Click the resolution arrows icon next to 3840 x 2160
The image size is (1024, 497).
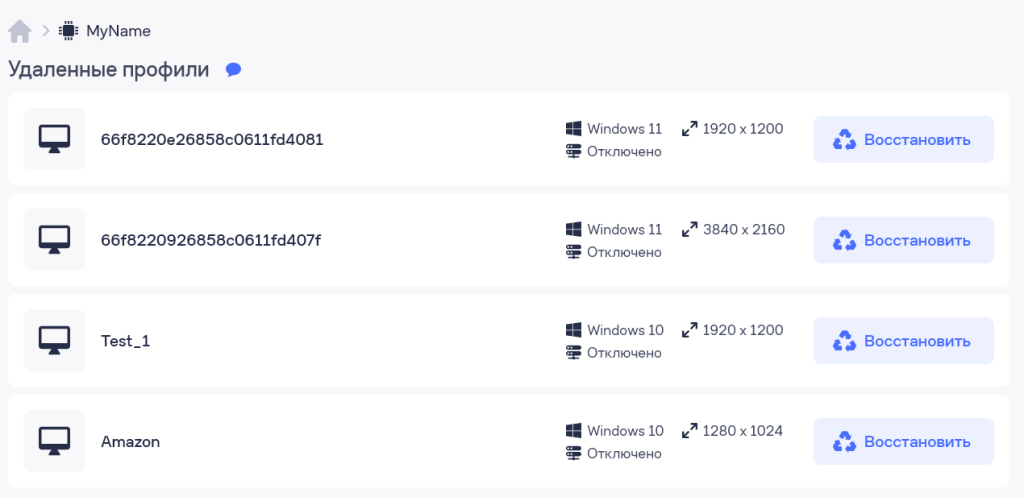point(689,229)
